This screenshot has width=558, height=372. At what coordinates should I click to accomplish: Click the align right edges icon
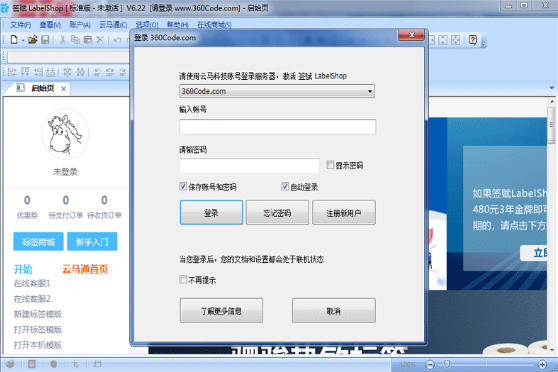(38, 72)
